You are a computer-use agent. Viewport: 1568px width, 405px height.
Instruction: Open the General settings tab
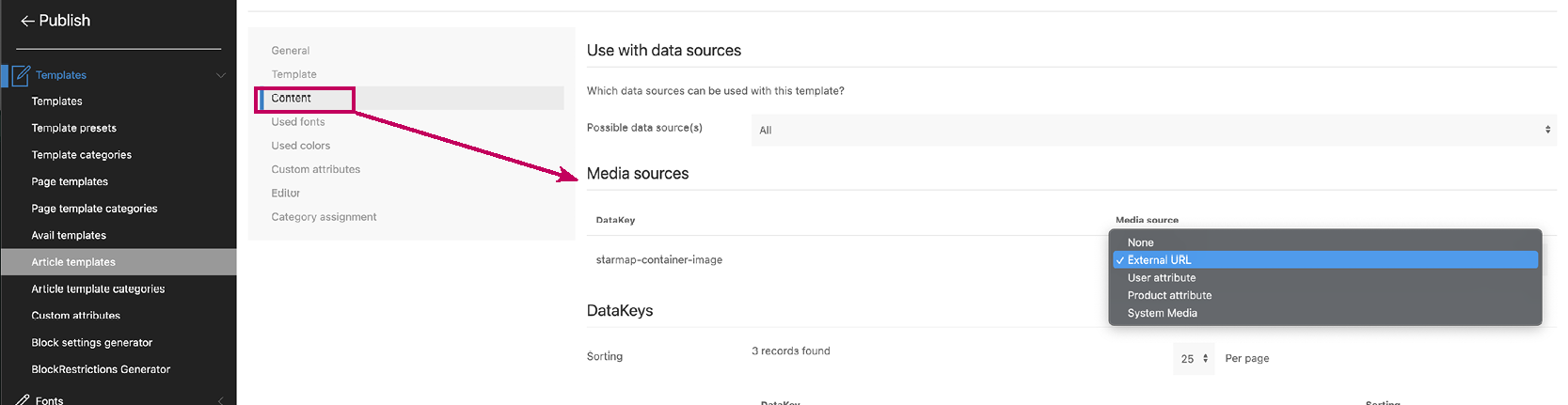291,51
